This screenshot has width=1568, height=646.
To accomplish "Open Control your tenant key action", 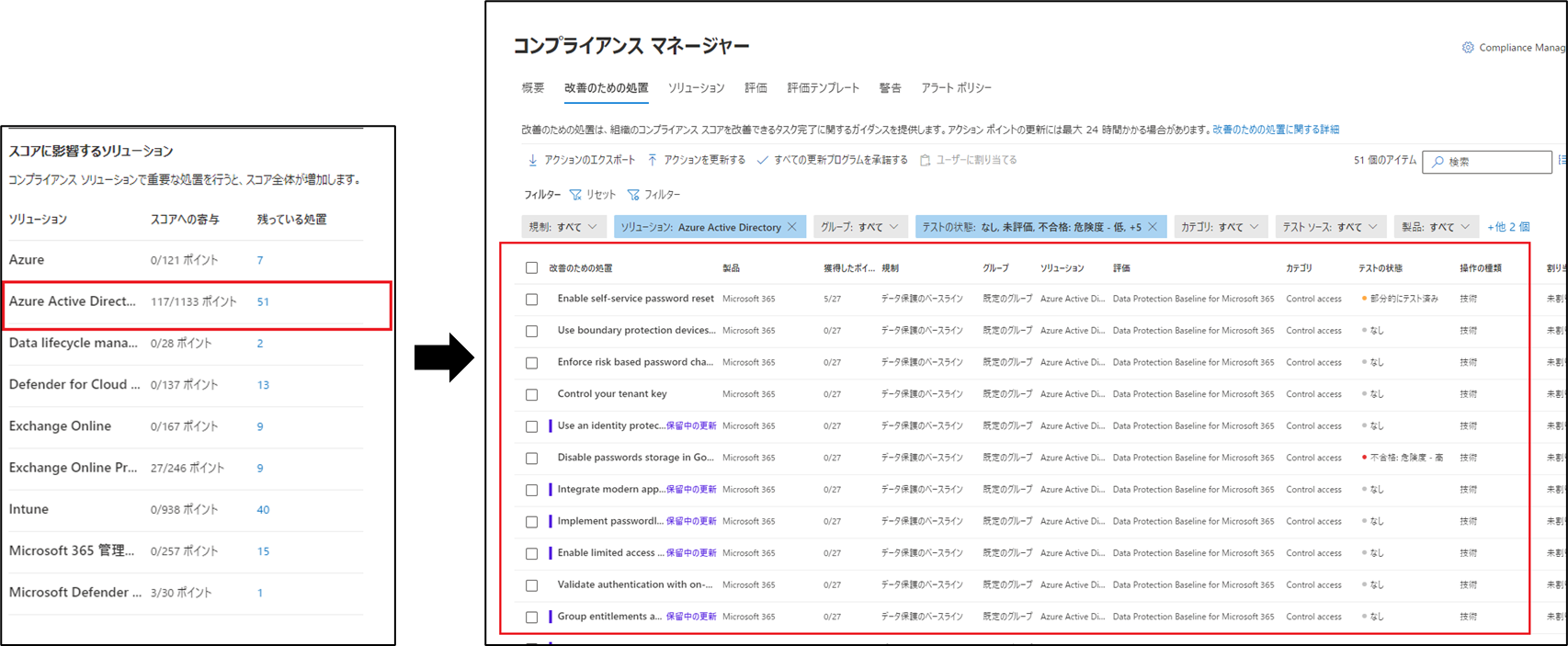I will click(x=612, y=394).
